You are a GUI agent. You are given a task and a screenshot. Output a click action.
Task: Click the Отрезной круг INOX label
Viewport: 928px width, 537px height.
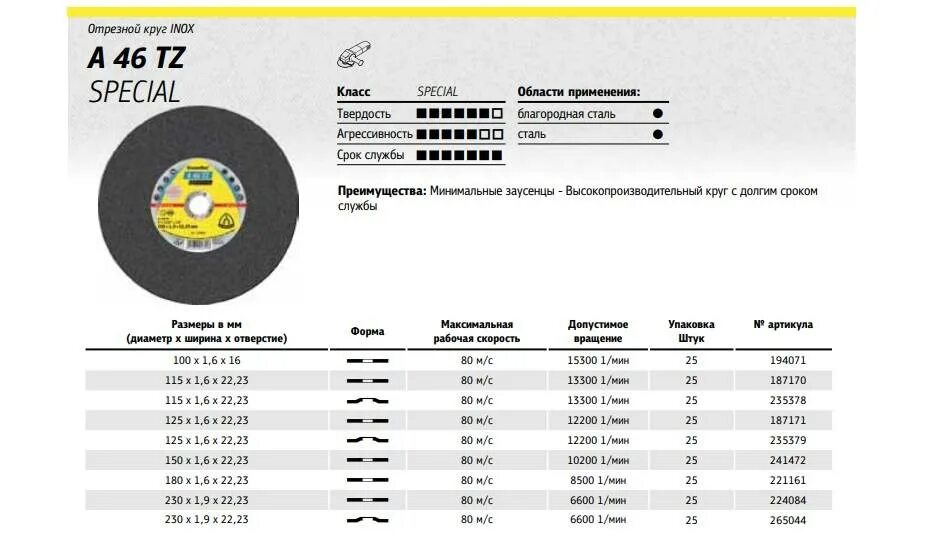click(141, 29)
